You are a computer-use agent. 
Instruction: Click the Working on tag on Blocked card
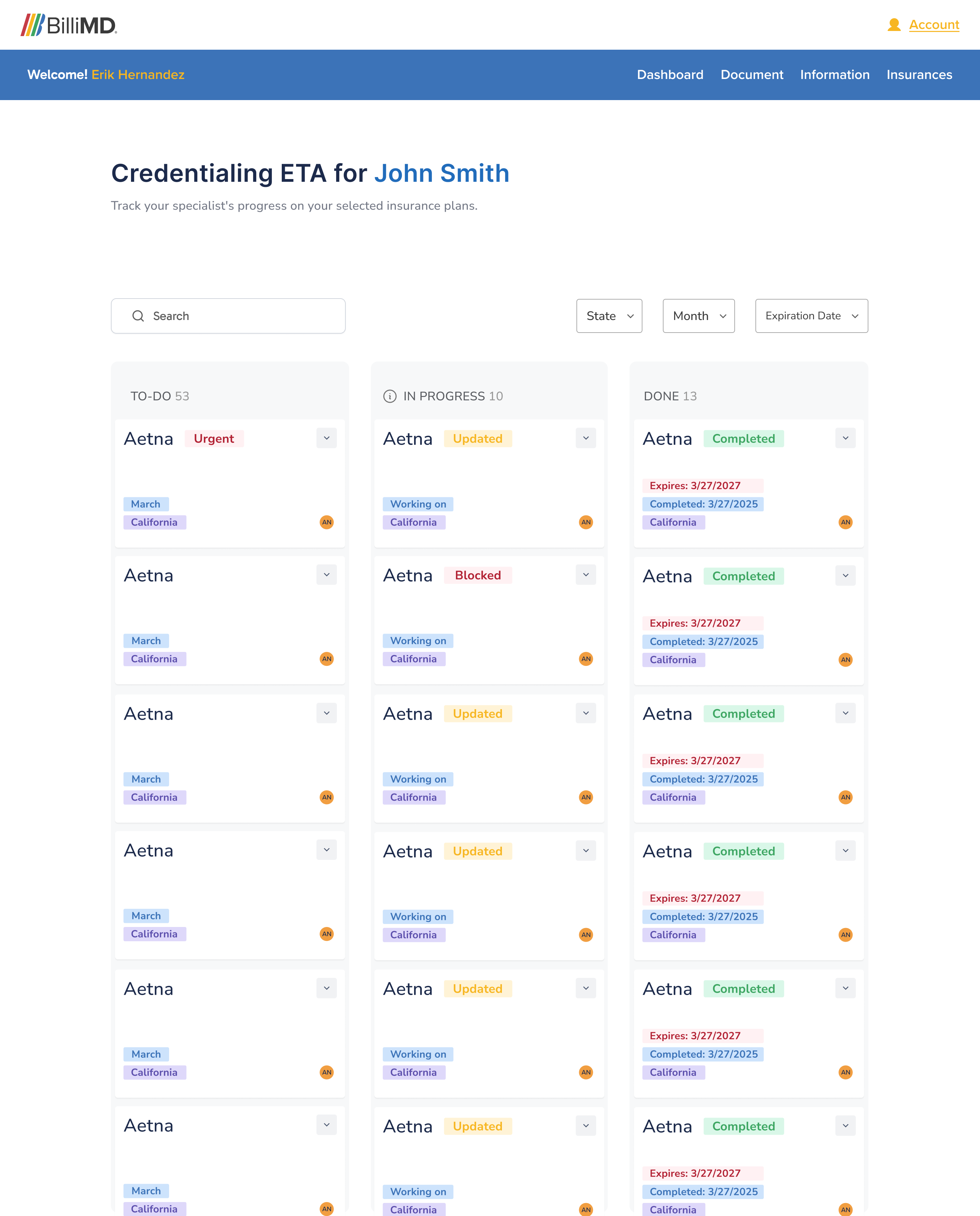tap(418, 640)
